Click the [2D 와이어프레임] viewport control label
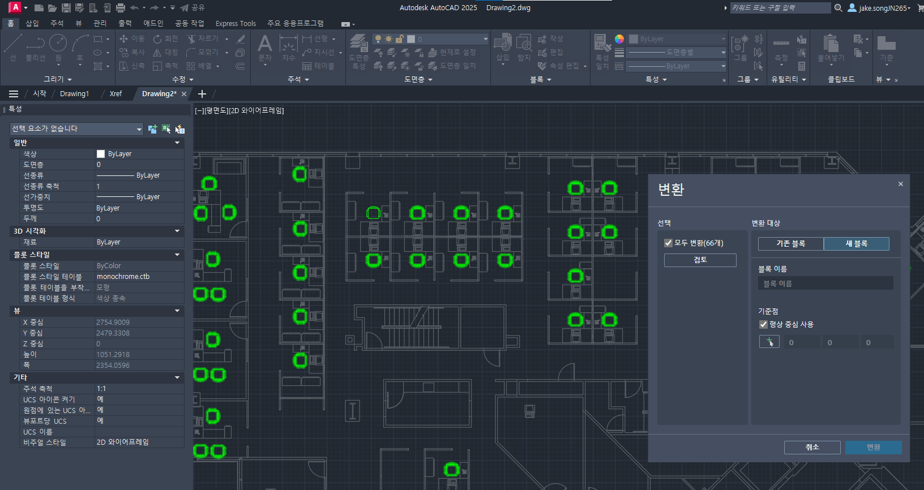Screen dimensions: 924x490 point(256,110)
